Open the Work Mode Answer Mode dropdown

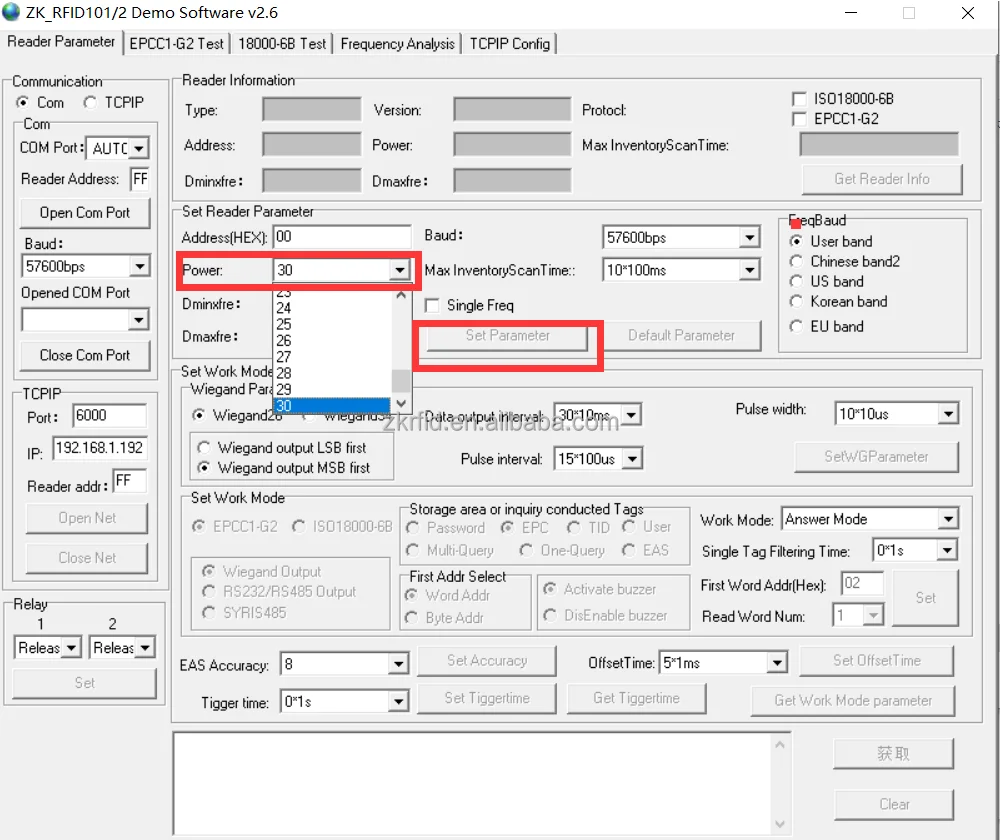coord(948,519)
